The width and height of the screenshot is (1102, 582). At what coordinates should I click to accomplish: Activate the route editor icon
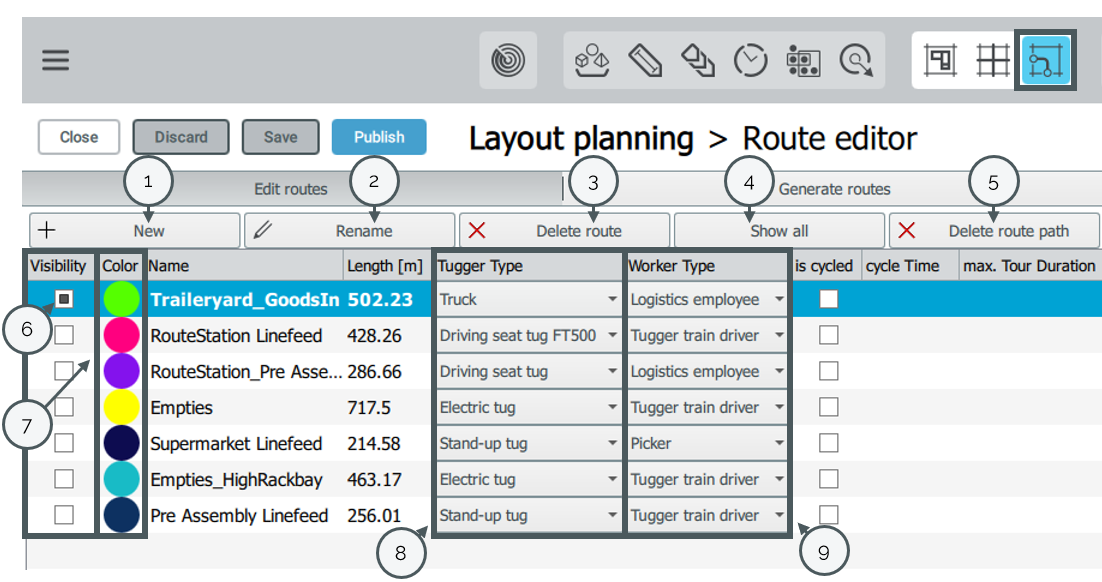click(1045, 60)
